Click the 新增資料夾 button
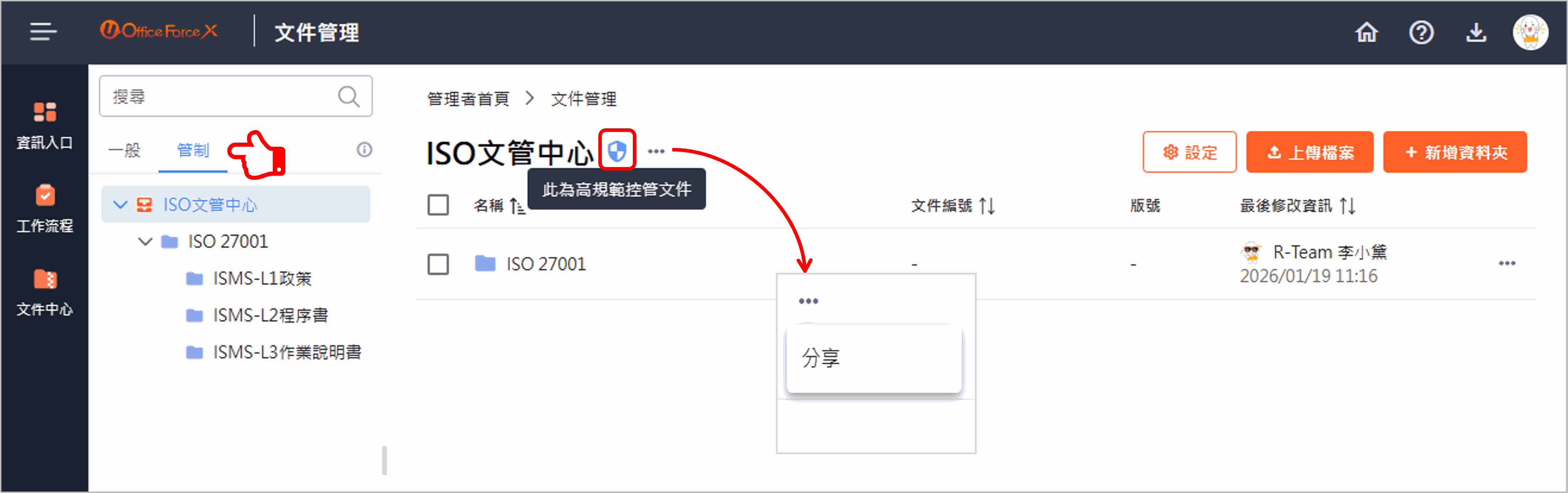The width and height of the screenshot is (1568, 493). tap(1455, 152)
